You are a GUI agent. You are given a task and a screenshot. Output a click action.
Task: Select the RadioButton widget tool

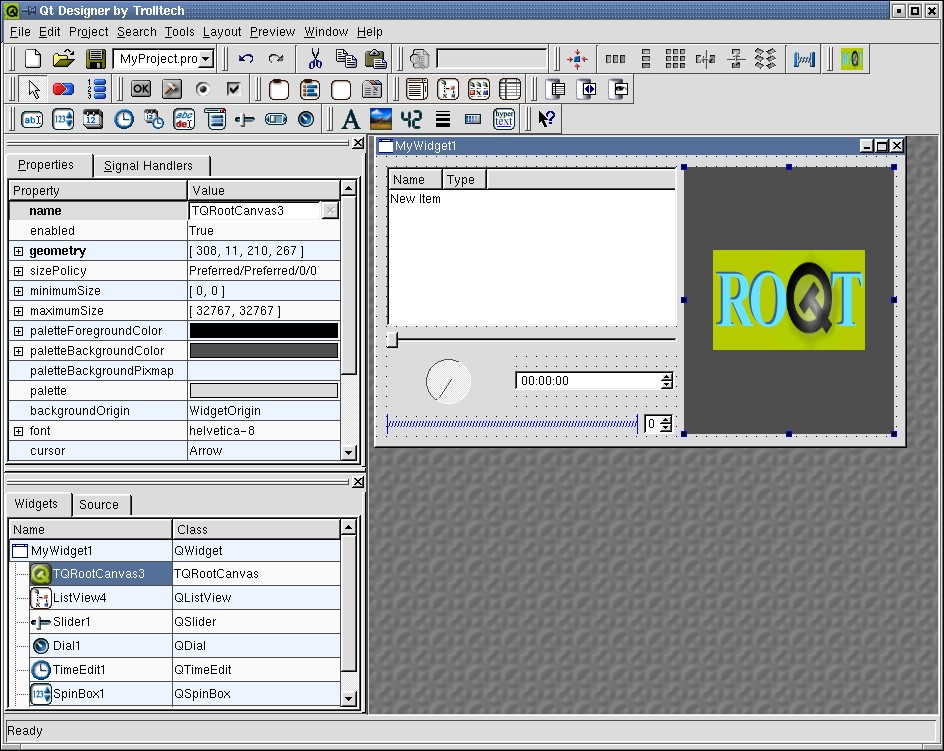coord(202,89)
